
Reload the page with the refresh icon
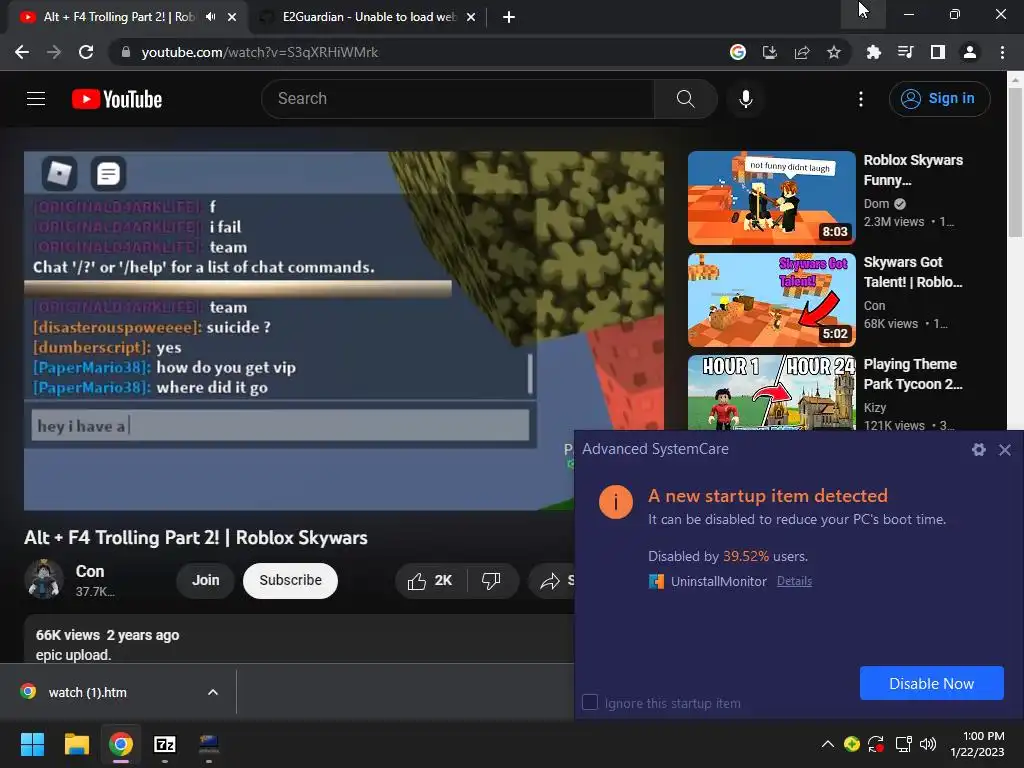coord(86,52)
